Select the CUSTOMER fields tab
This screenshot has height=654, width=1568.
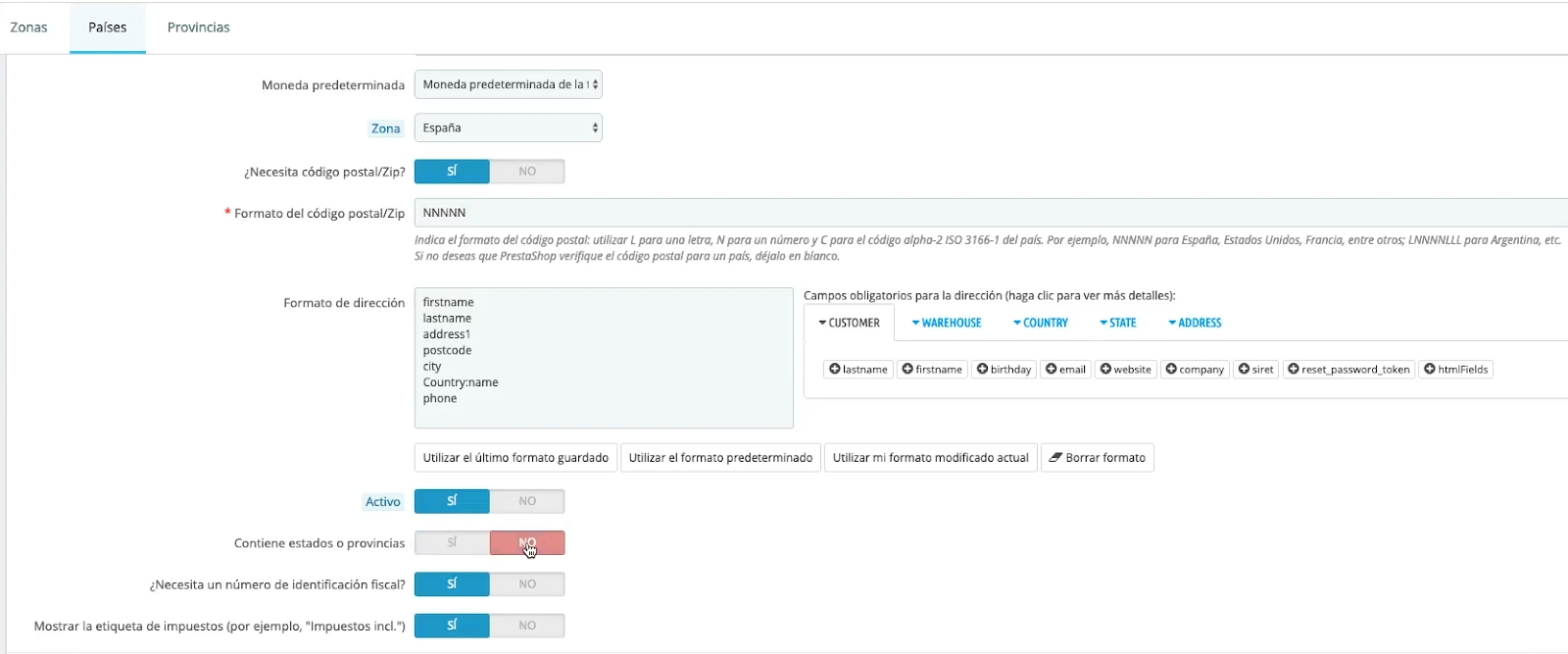point(849,323)
